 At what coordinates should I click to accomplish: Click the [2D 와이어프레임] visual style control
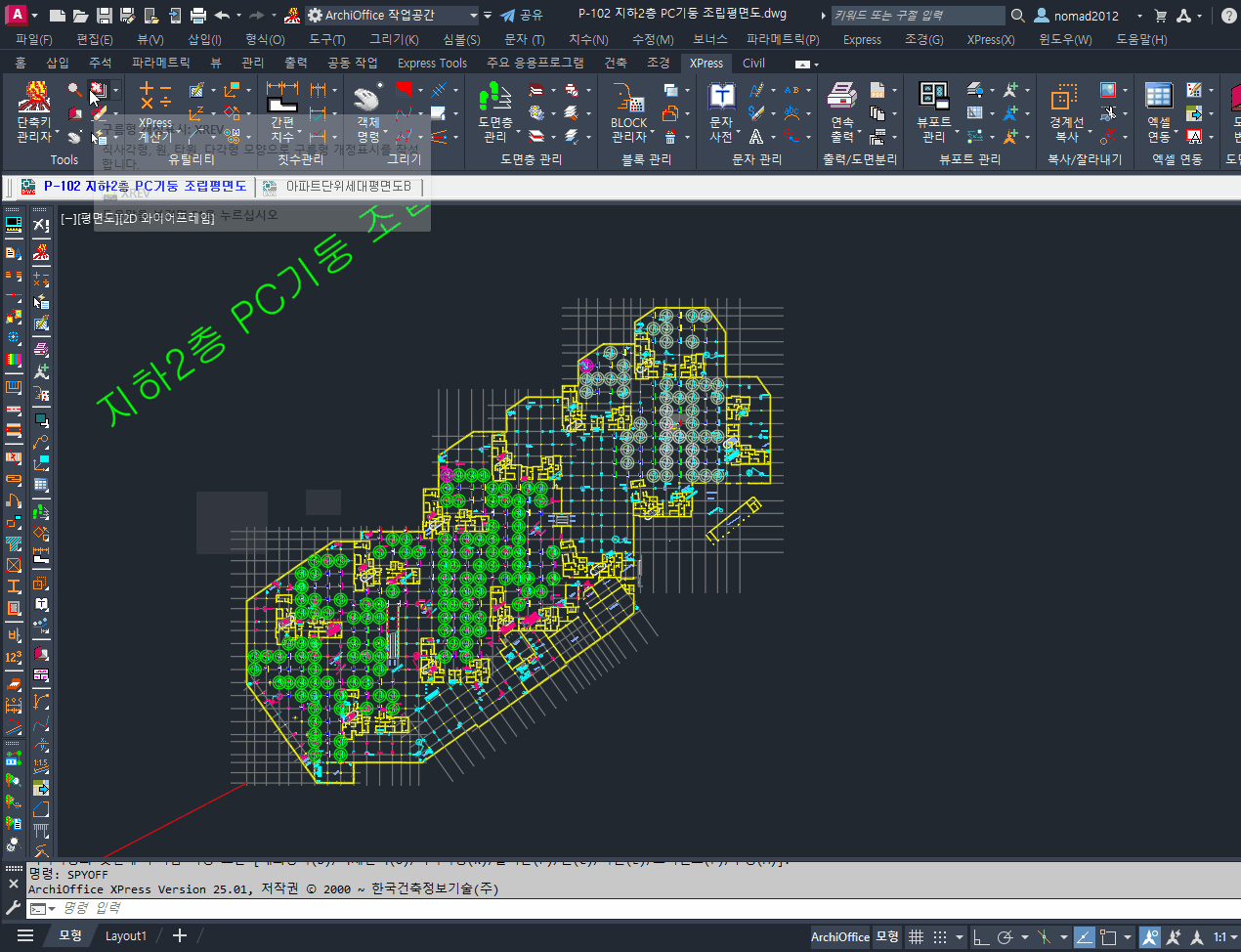pyautogui.click(x=166, y=218)
